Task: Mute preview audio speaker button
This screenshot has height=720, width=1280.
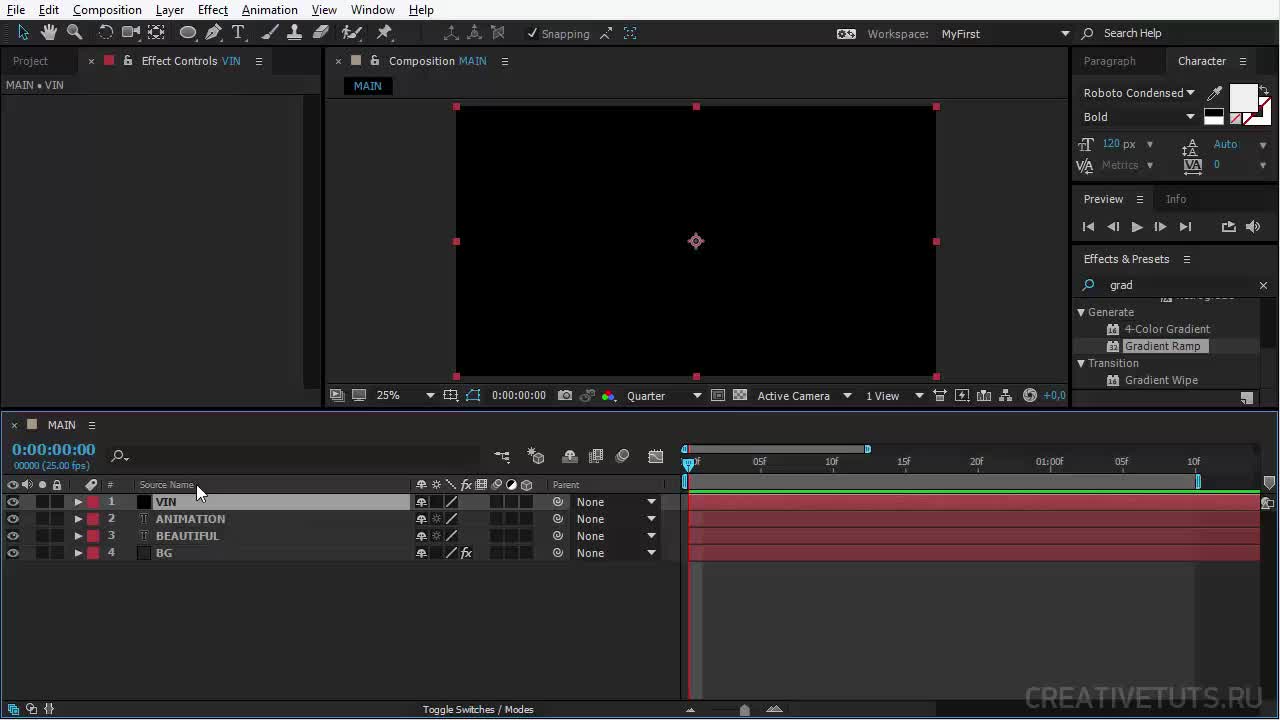Action: coord(1253,227)
